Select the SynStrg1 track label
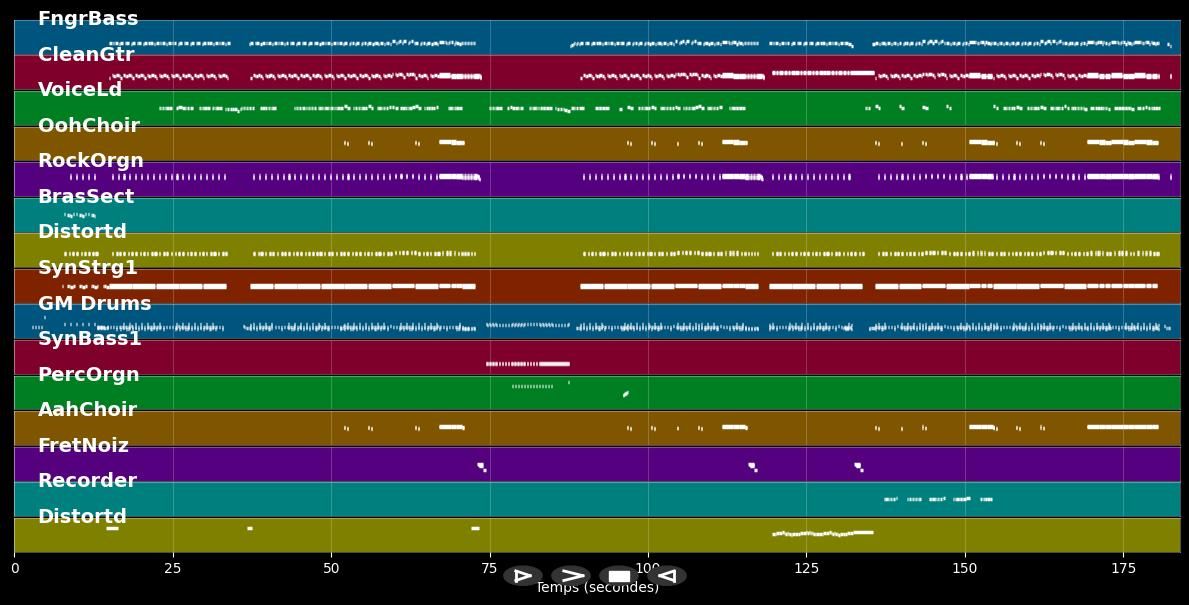 [88, 268]
